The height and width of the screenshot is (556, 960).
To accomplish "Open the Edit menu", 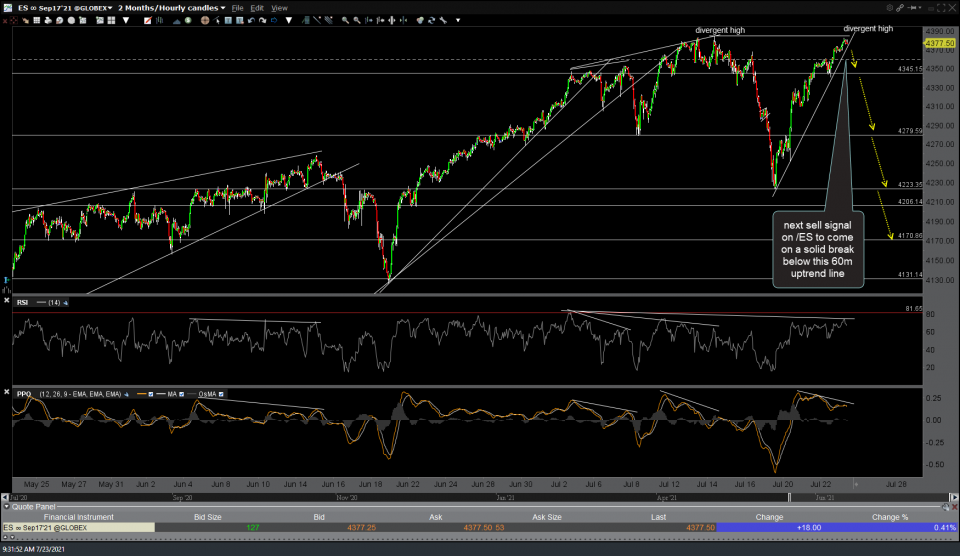I will [257, 8].
